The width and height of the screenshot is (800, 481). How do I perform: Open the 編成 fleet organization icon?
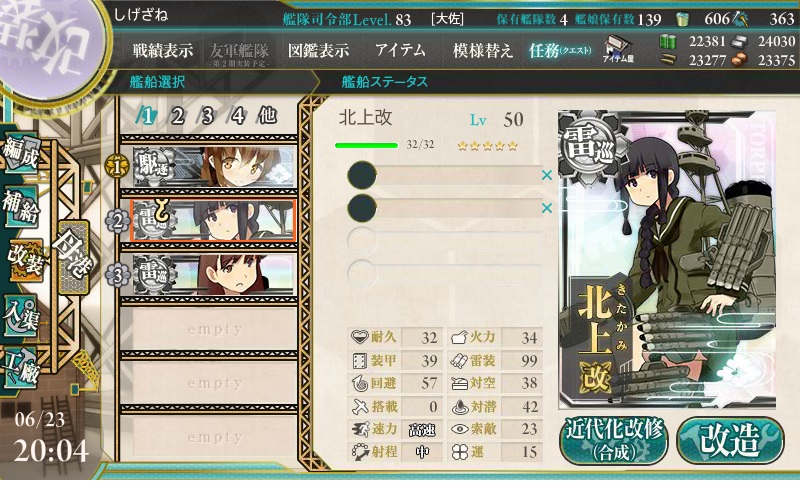[21, 153]
